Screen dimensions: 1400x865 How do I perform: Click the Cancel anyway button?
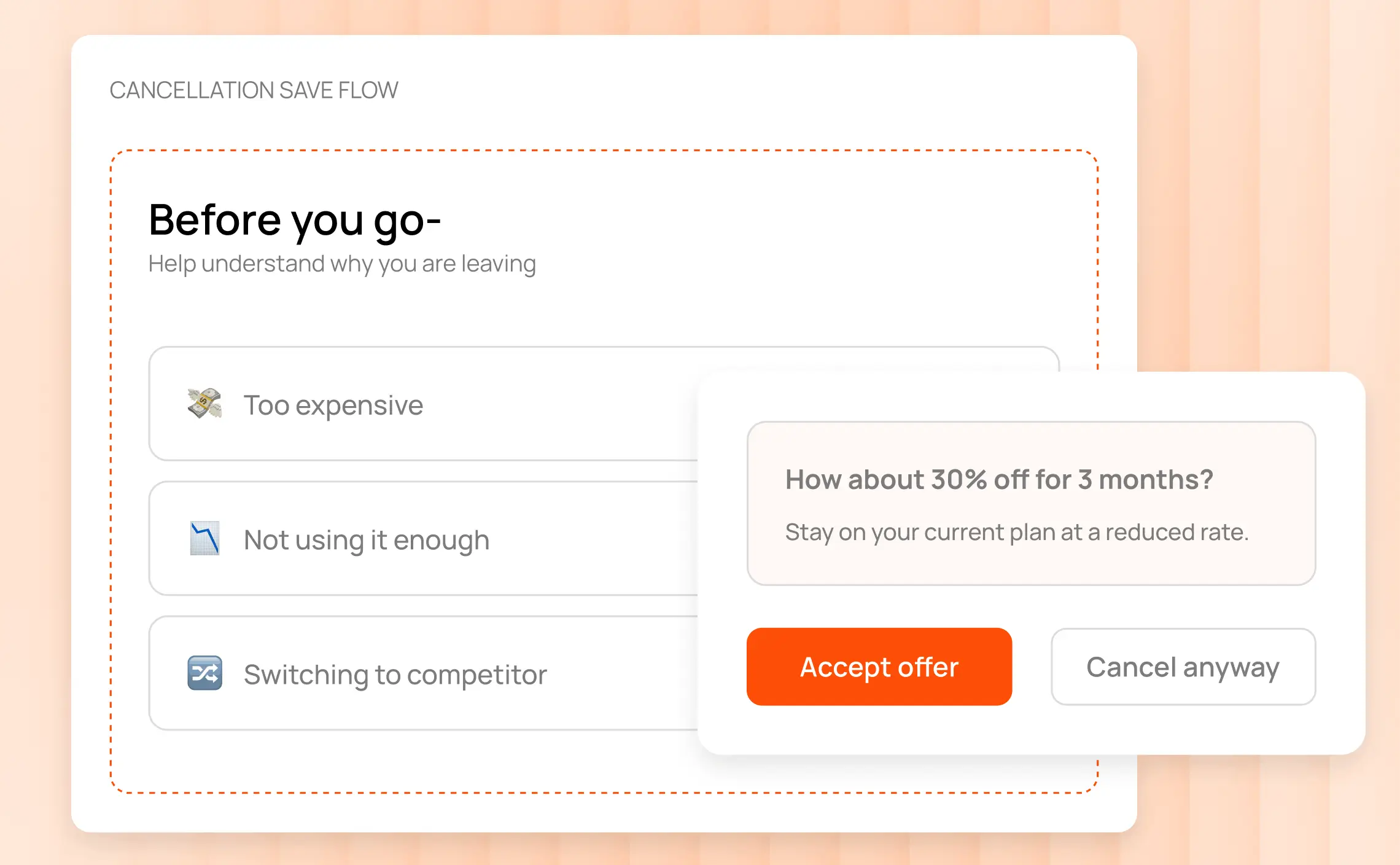coord(1183,667)
